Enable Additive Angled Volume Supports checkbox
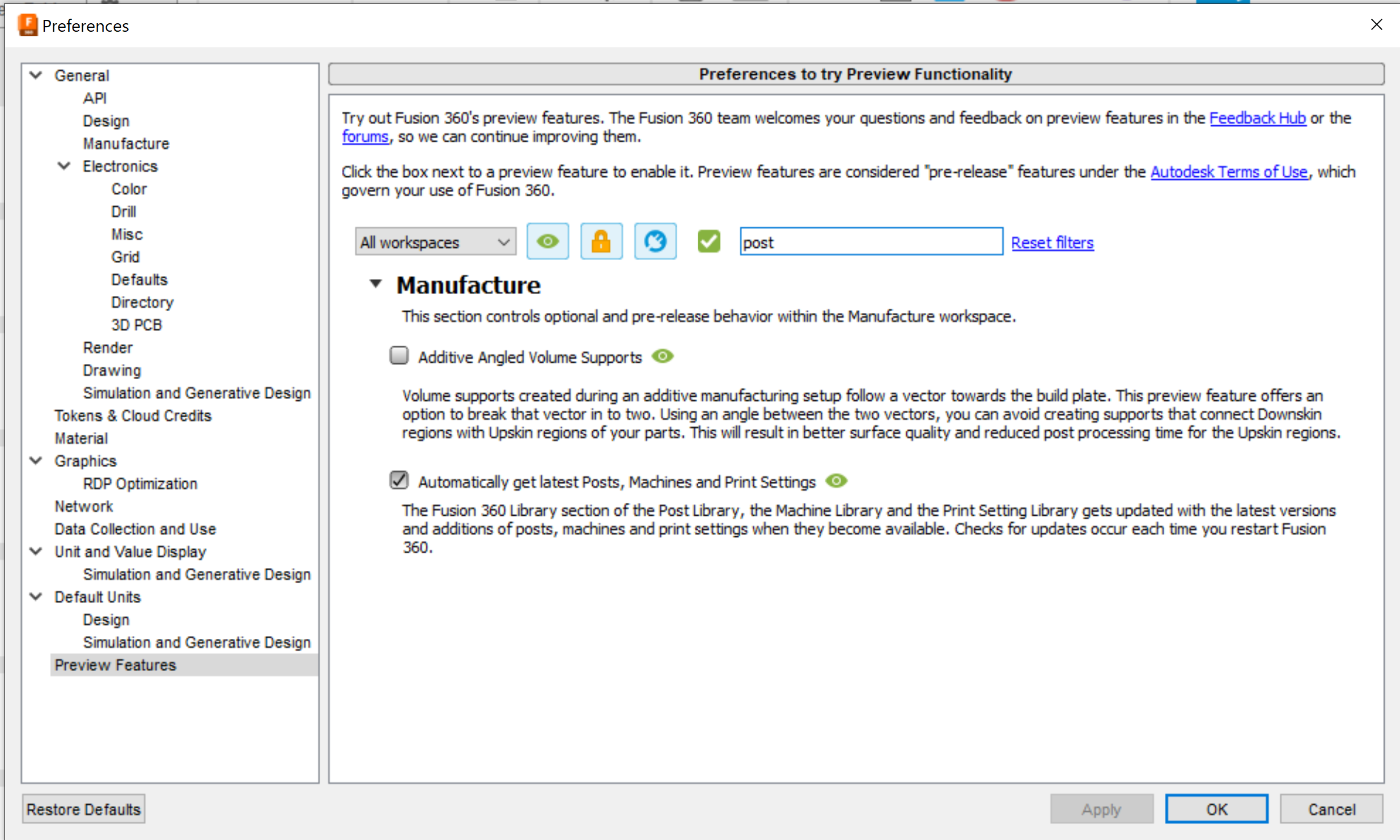The height and width of the screenshot is (840, 1400). [x=399, y=356]
